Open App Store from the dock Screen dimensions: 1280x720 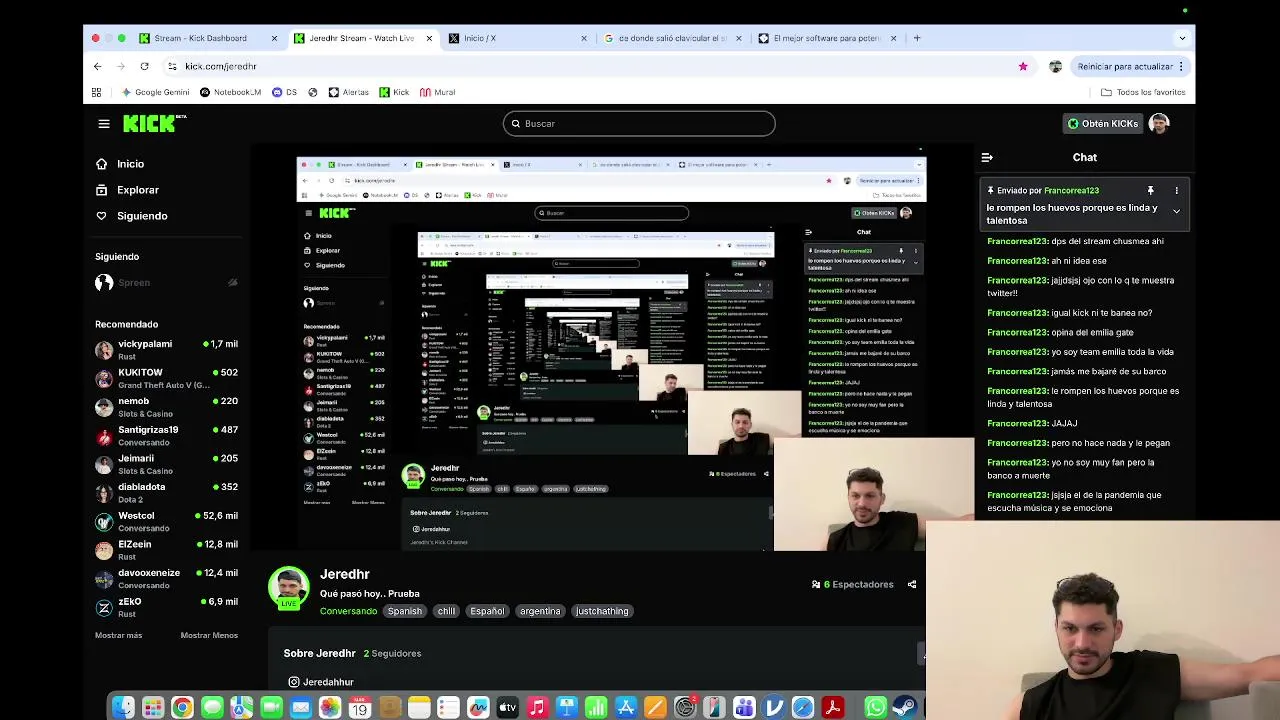(x=626, y=708)
